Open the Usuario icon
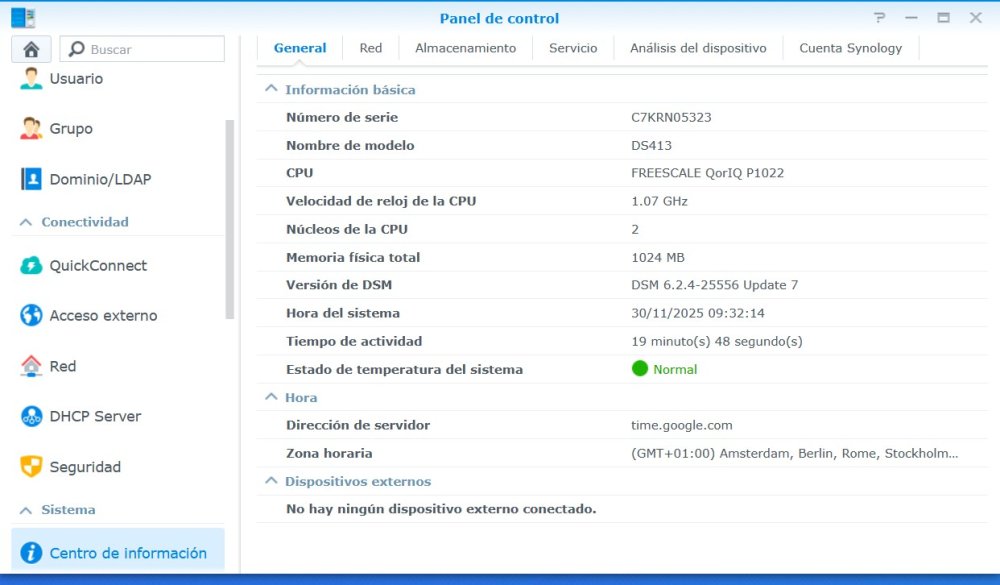This screenshot has width=1000, height=585. (31, 78)
